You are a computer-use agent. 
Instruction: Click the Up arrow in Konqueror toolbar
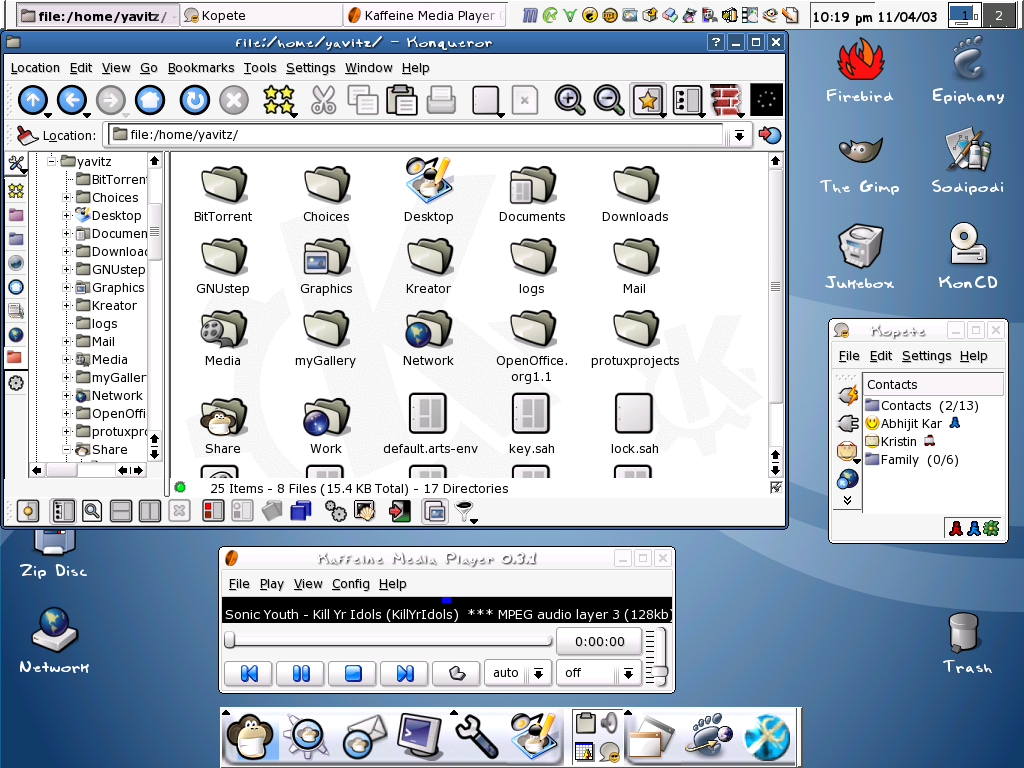pyautogui.click(x=33, y=101)
